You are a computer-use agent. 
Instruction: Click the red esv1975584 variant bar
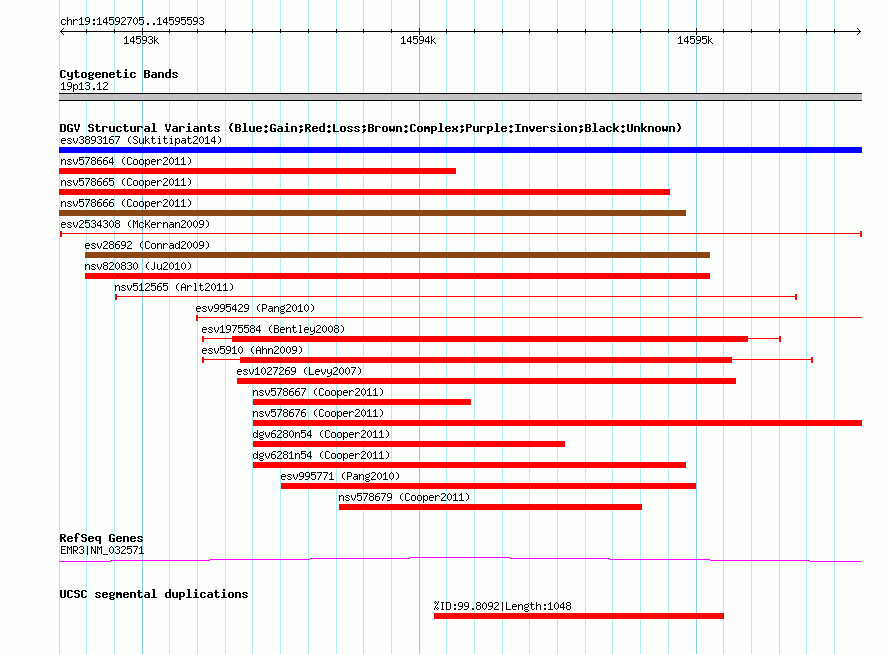tap(490, 339)
